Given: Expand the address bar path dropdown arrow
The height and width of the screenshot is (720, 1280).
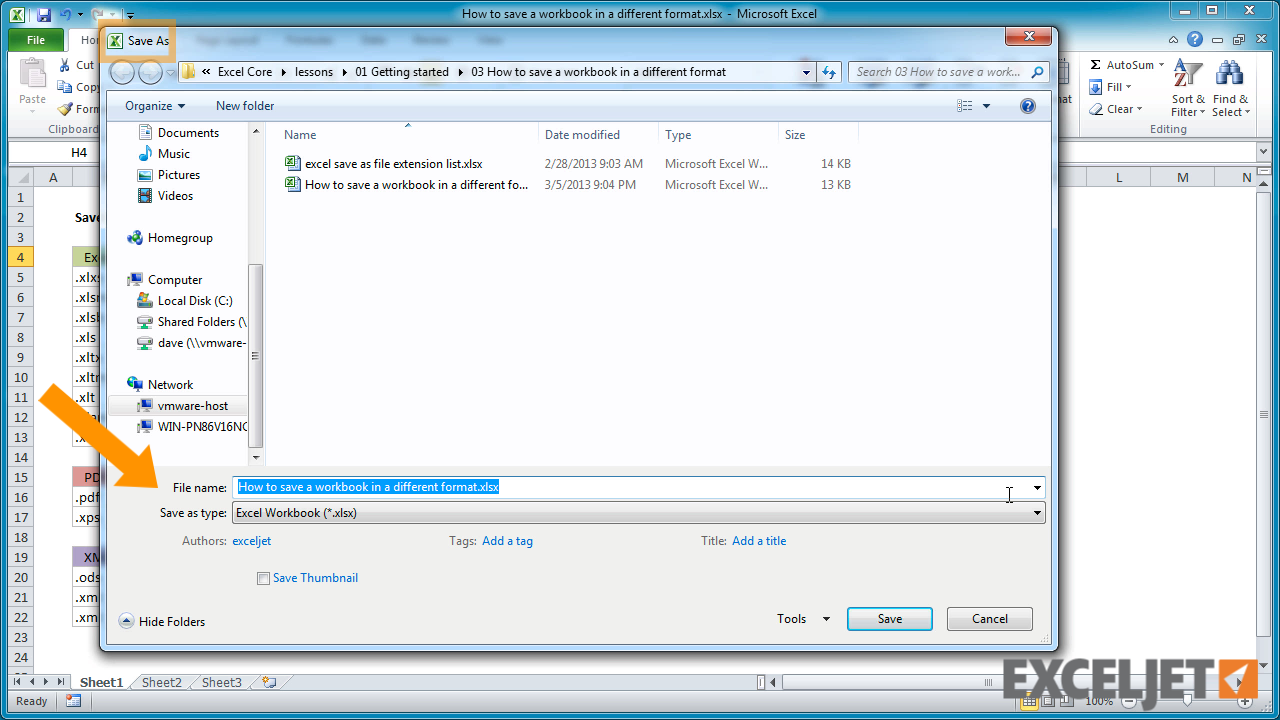Looking at the screenshot, I should [806, 72].
